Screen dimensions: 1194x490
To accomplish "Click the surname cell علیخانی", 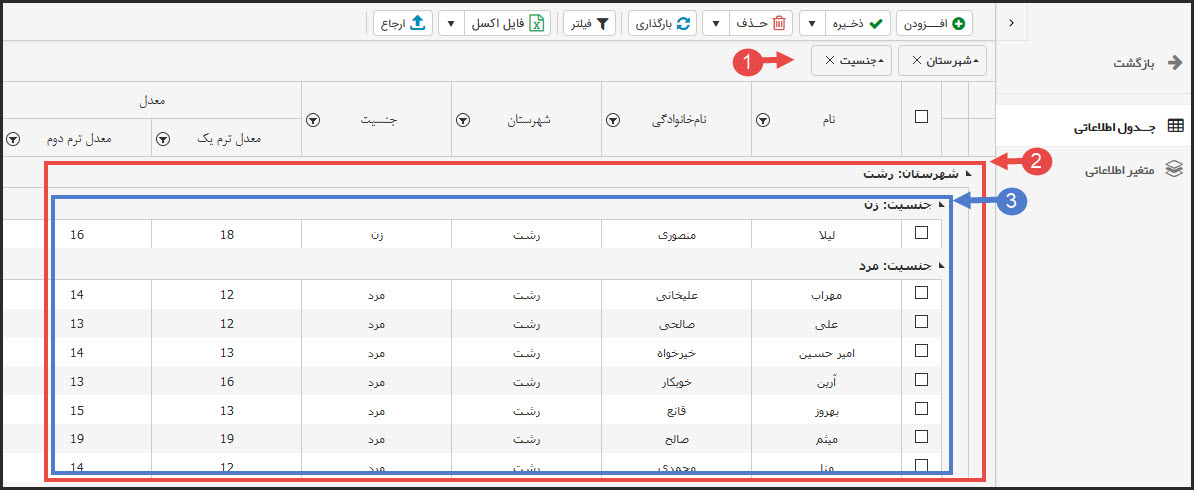I will click(x=676, y=295).
